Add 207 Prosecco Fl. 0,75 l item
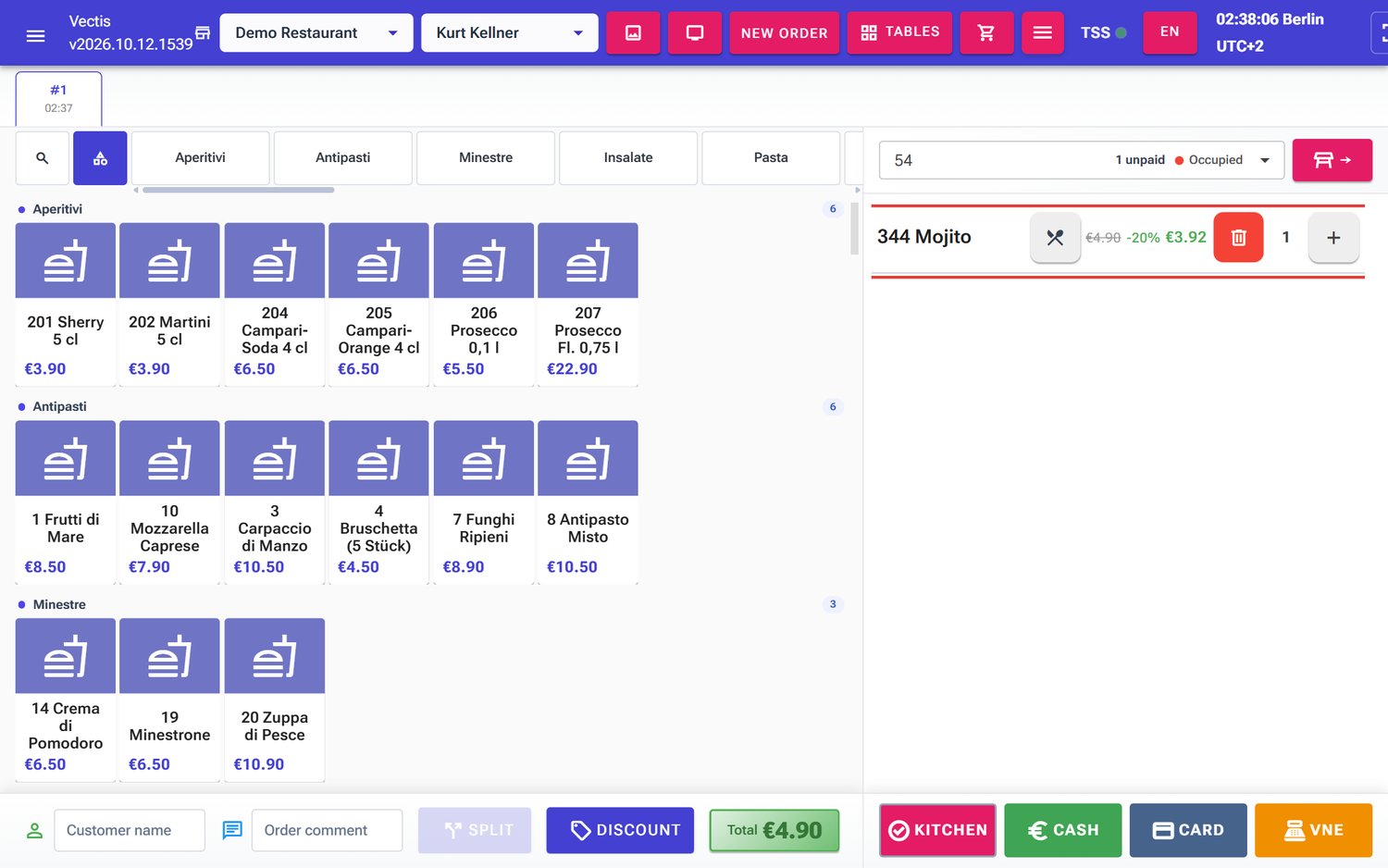1388x868 pixels. tap(588, 304)
